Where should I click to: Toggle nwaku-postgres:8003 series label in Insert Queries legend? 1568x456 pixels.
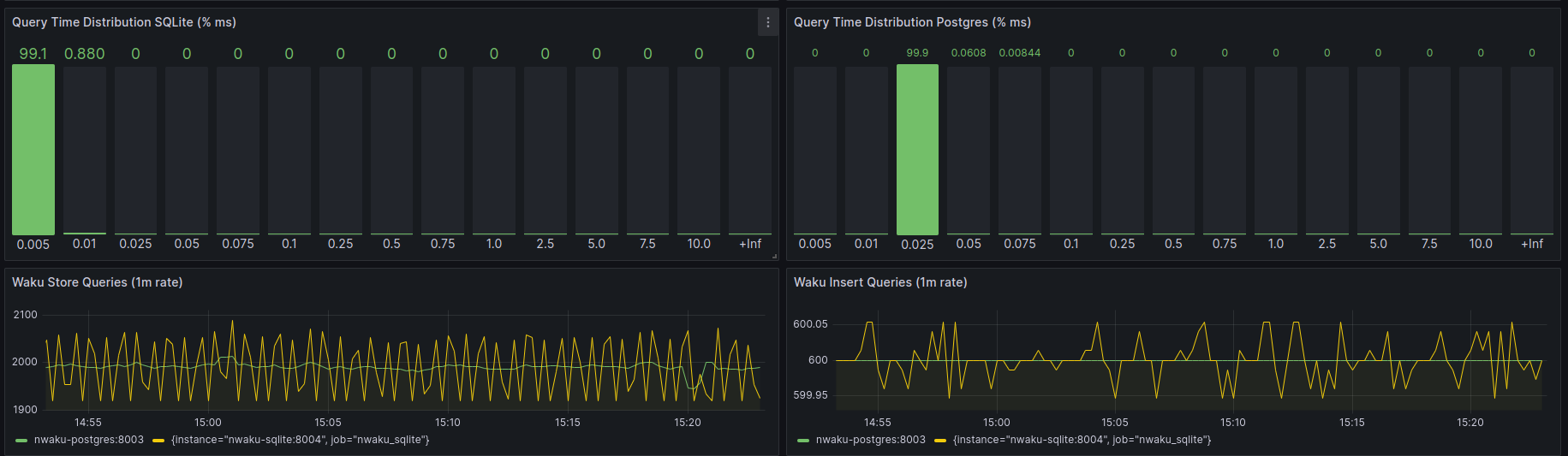point(870,440)
